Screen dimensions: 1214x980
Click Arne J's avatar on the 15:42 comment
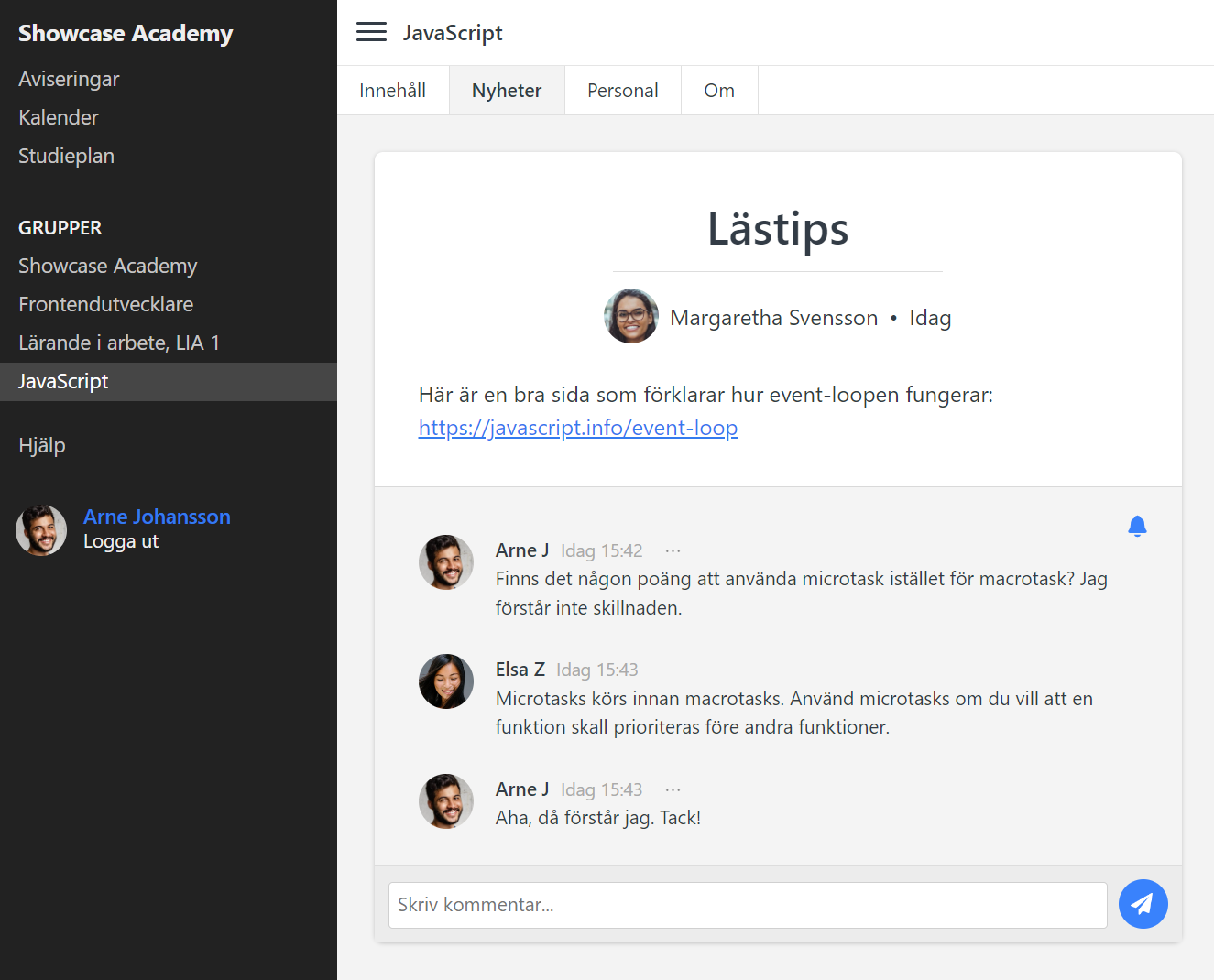(x=446, y=562)
